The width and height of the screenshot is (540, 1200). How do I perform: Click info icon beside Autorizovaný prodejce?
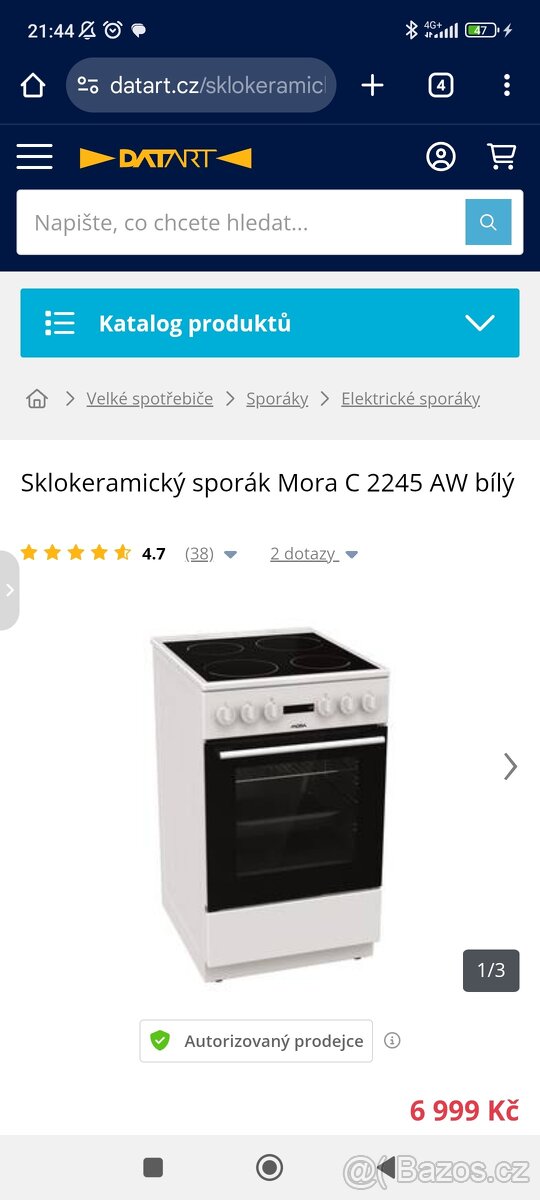coord(392,1041)
